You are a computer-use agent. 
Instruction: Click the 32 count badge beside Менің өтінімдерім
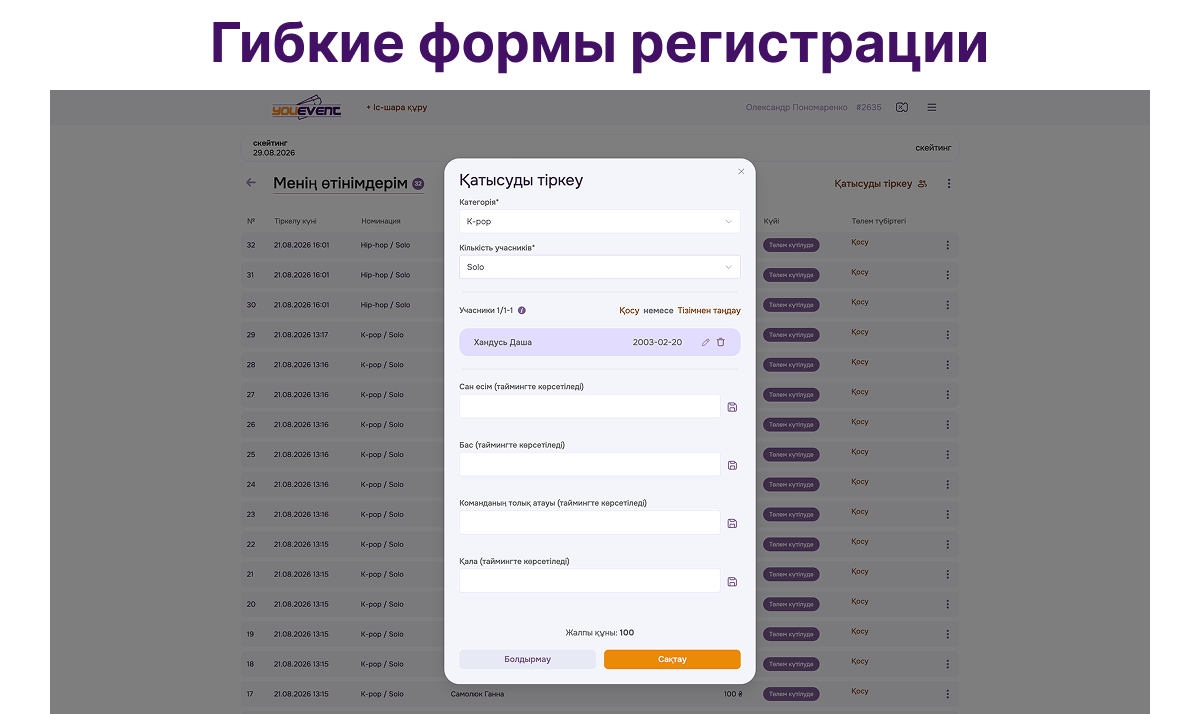pos(418,184)
